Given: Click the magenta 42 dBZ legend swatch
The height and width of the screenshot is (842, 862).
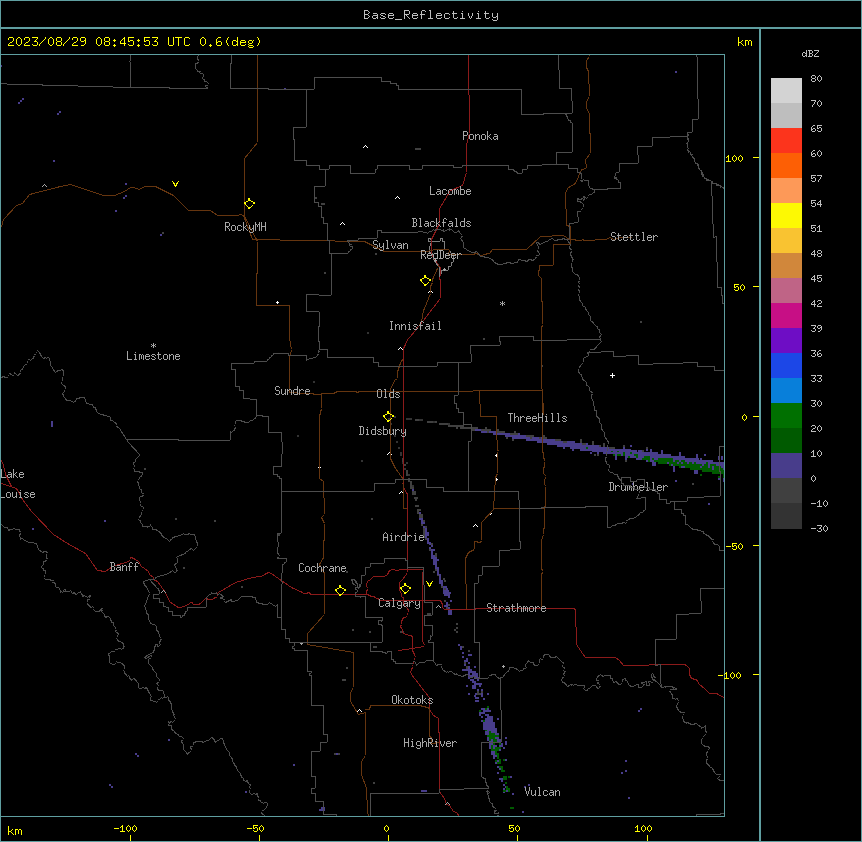Looking at the screenshot, I should (786, 315).
